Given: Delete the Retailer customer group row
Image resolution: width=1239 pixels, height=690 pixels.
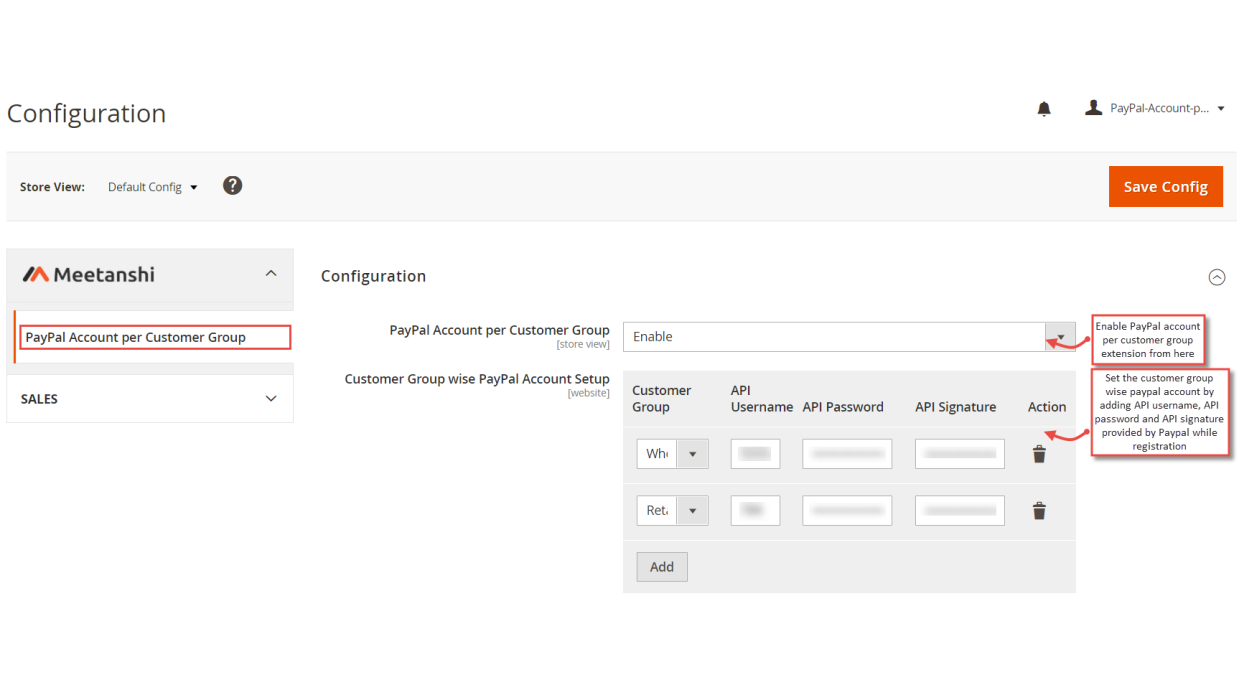Looking at the screenshot, I should pyautogui.click(x=1039, y=511).
